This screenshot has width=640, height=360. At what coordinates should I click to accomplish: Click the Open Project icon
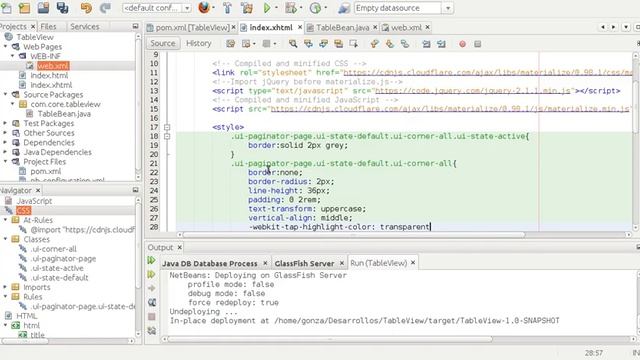43,8
